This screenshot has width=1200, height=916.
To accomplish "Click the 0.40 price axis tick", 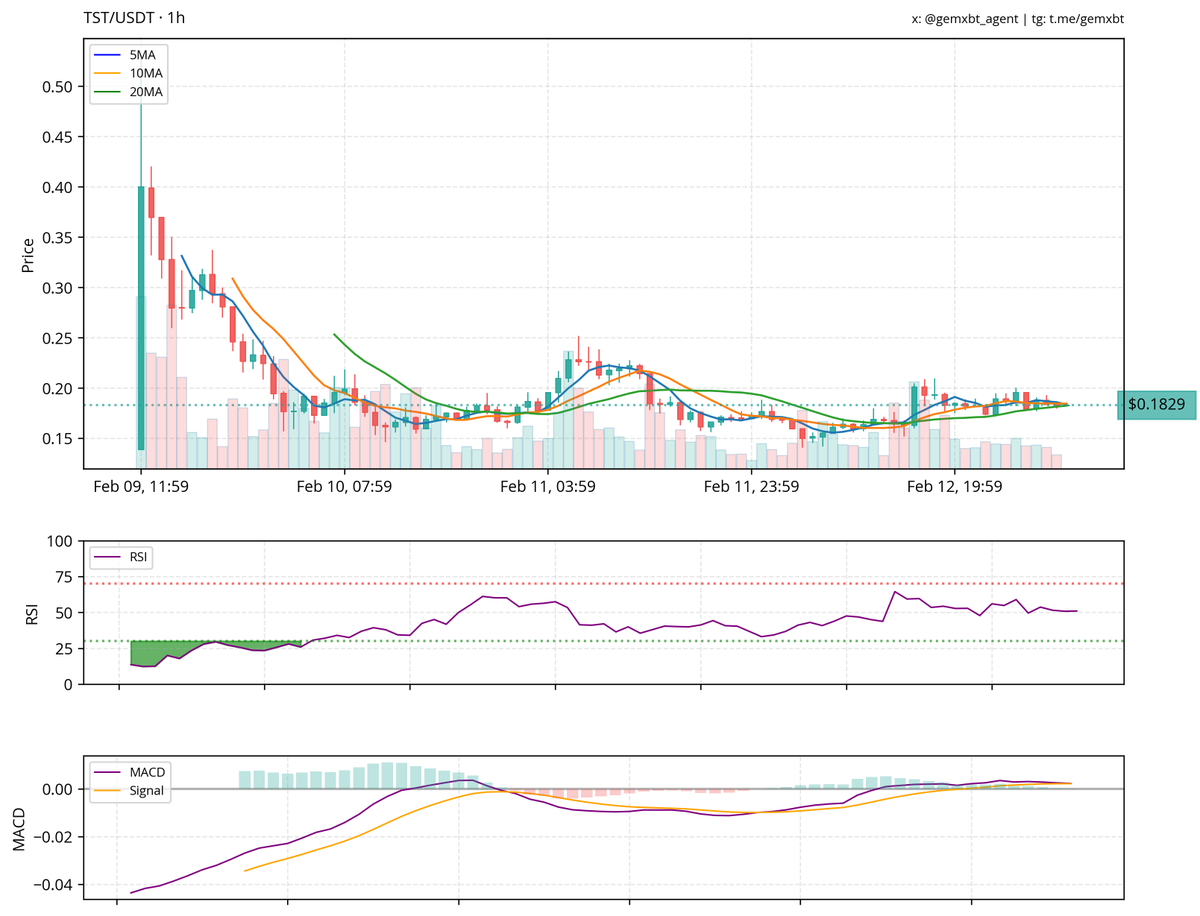I will 57,187.
